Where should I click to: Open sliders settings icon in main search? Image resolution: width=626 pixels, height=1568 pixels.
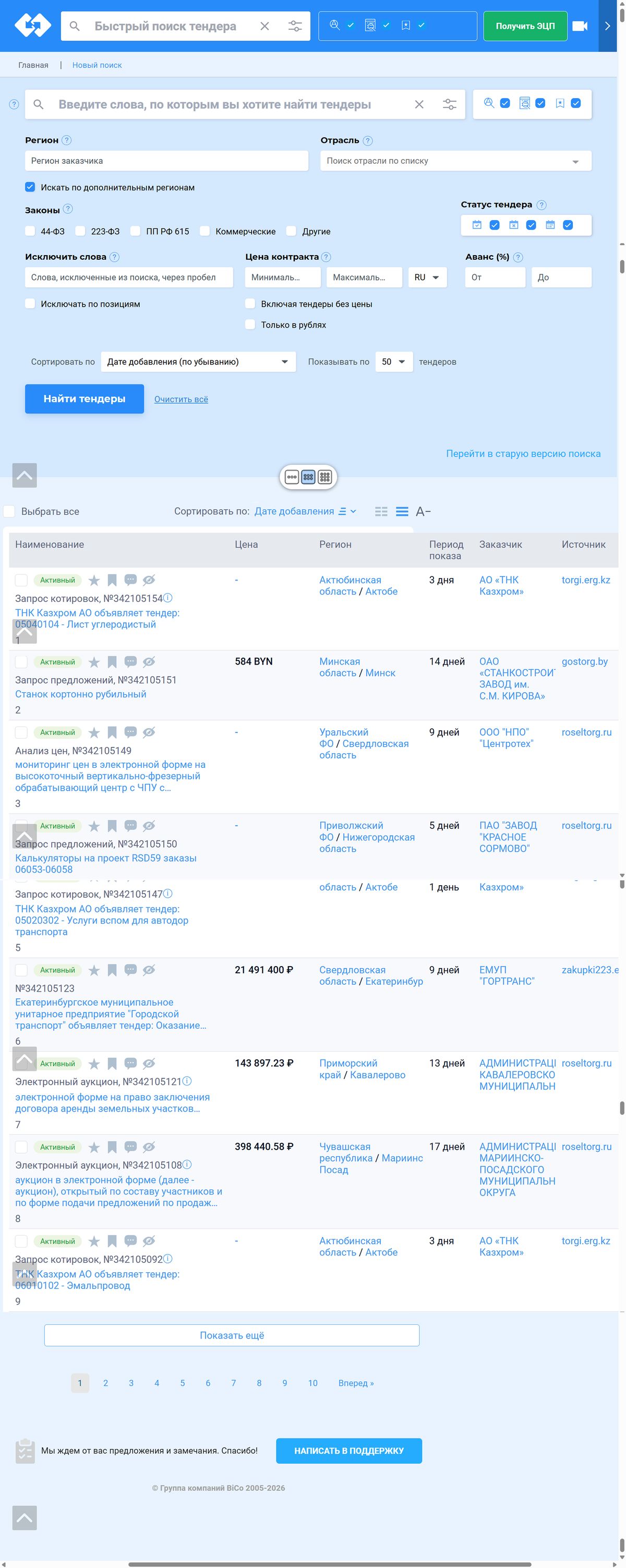tap(449, 105)
